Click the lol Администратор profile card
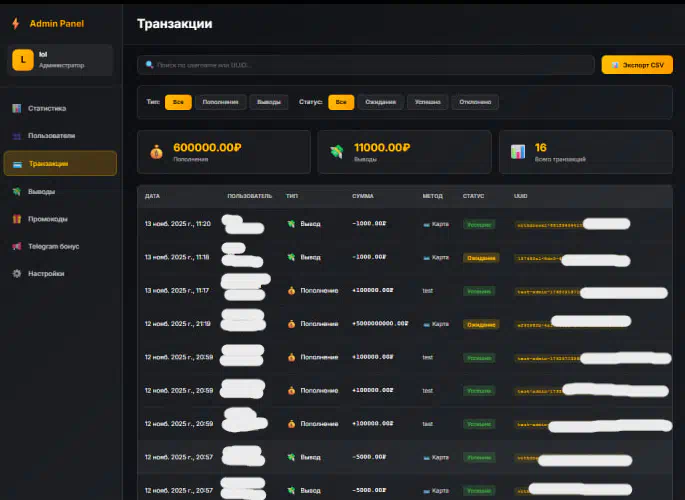 pyautogui.click(x=60, y=60)
